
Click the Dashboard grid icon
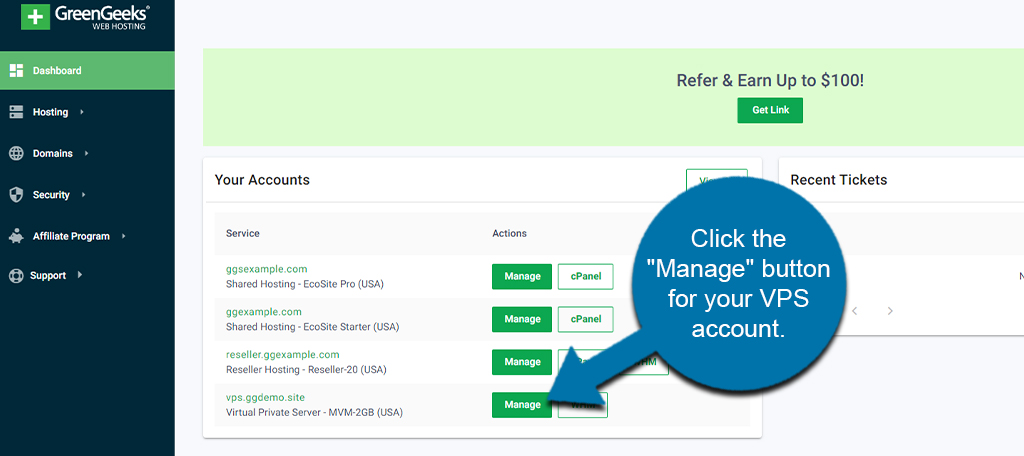coord(16,71)
